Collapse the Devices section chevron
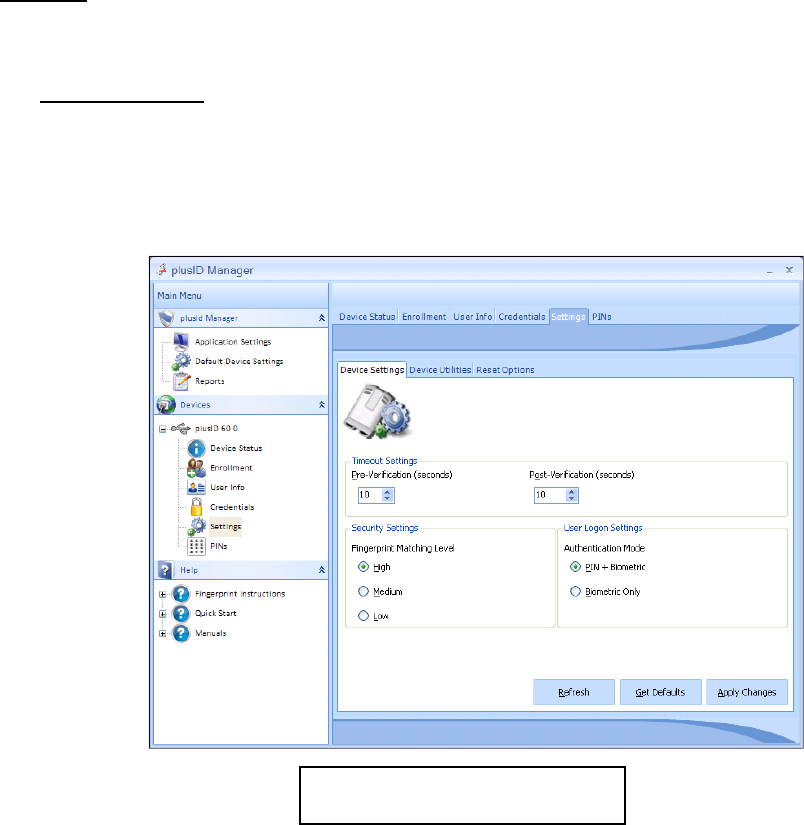 tap(321, 405)
